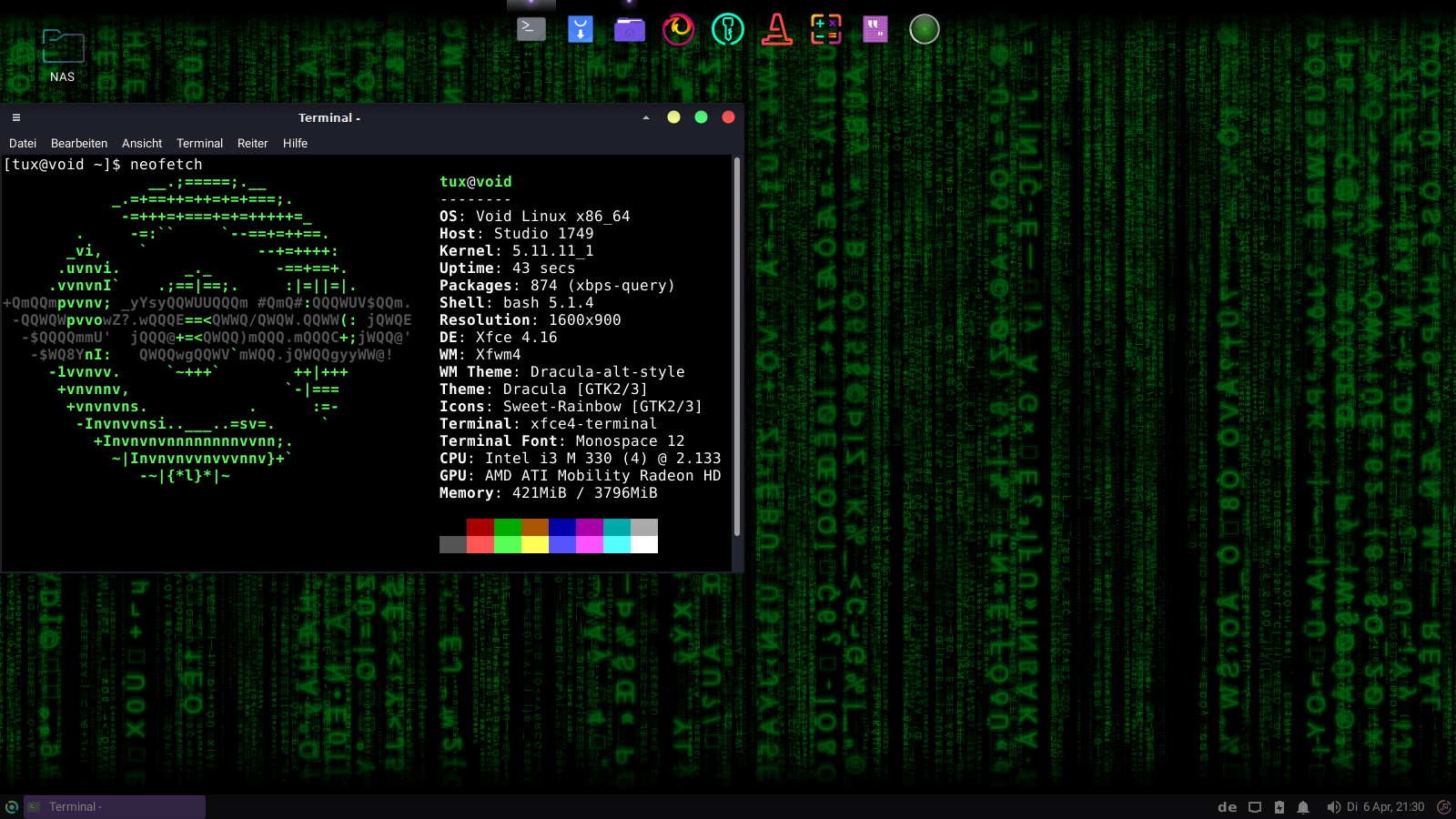This screenshot has width=1456, height=819.
Task: Click the dark blue swatch in neofetch palette
Action: [x=562, y=528]
